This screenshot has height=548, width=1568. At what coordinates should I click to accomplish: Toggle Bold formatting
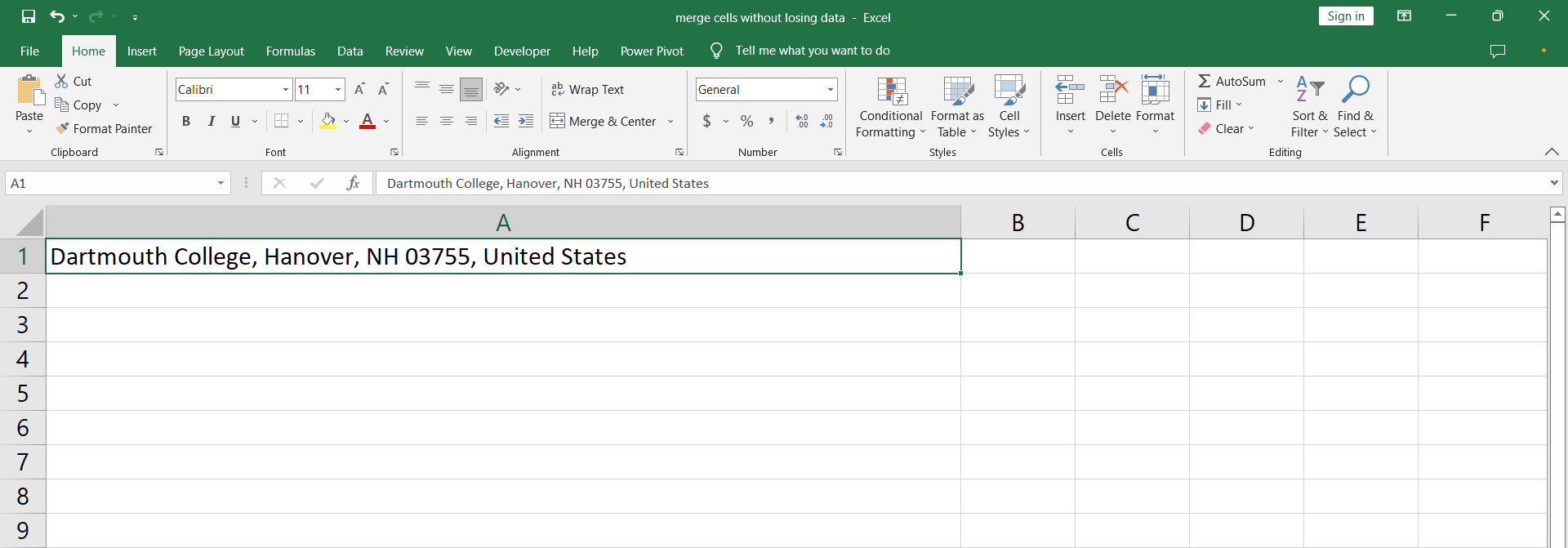(x=186, y=121)
